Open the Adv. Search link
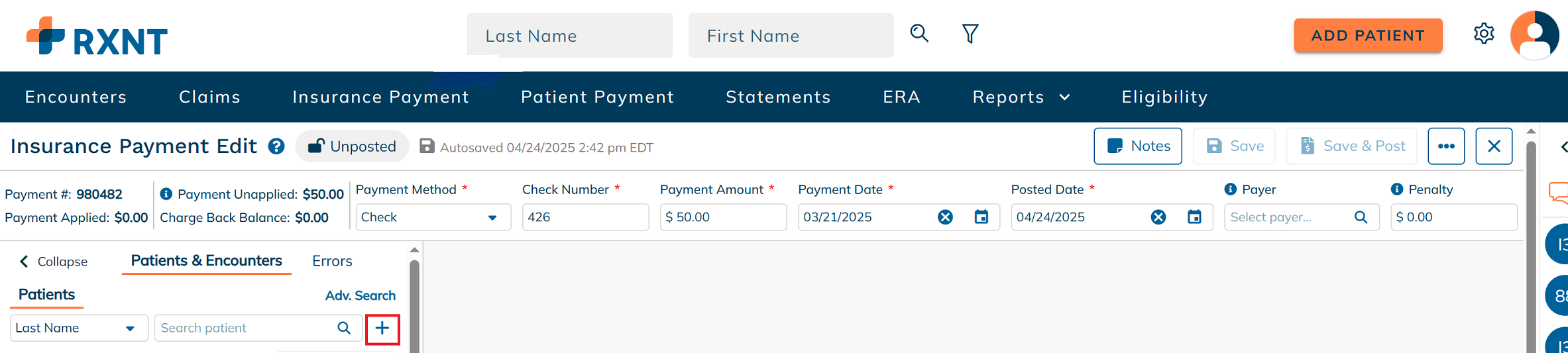This screenshot has height=353, width=1568. (x=360, y=295)
